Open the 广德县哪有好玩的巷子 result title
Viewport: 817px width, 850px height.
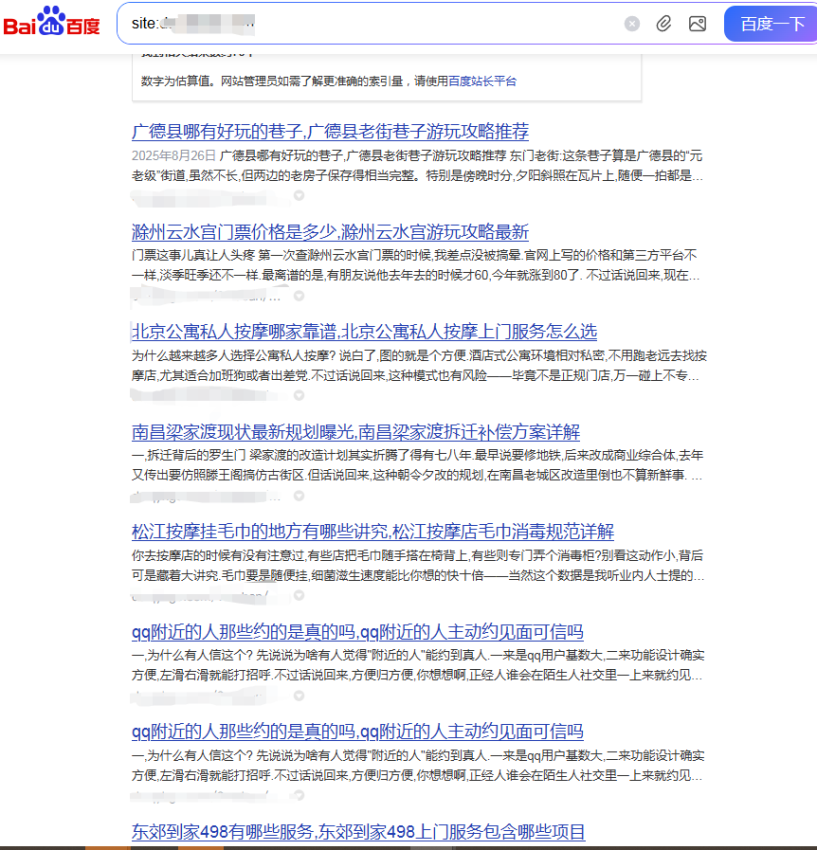(x=330, y=132)
